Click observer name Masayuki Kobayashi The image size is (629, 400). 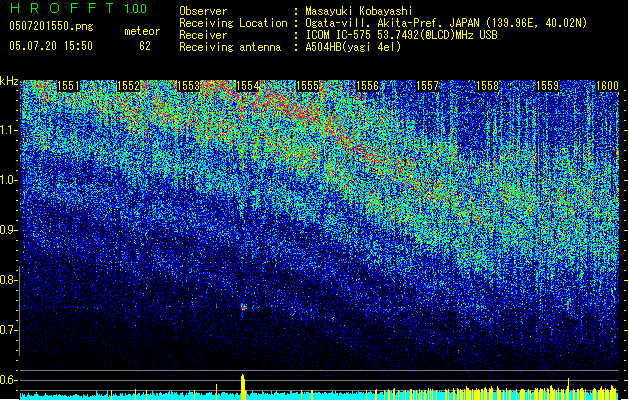(x=358, y=11)
